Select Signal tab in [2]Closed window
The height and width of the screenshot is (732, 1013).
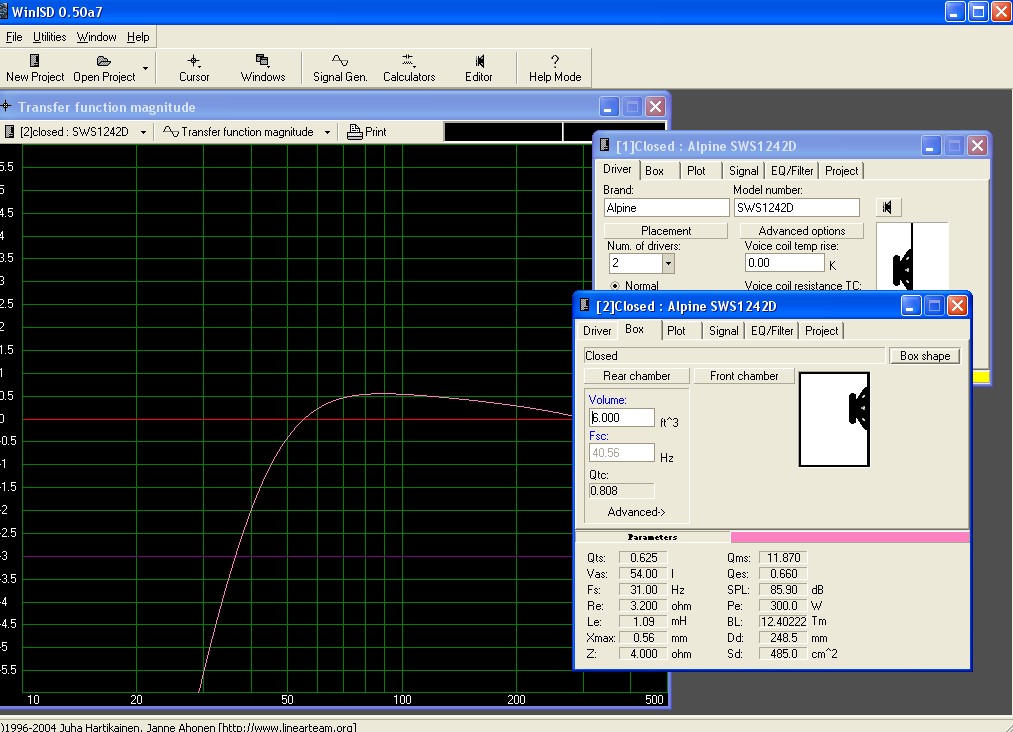tap(724, 331)
